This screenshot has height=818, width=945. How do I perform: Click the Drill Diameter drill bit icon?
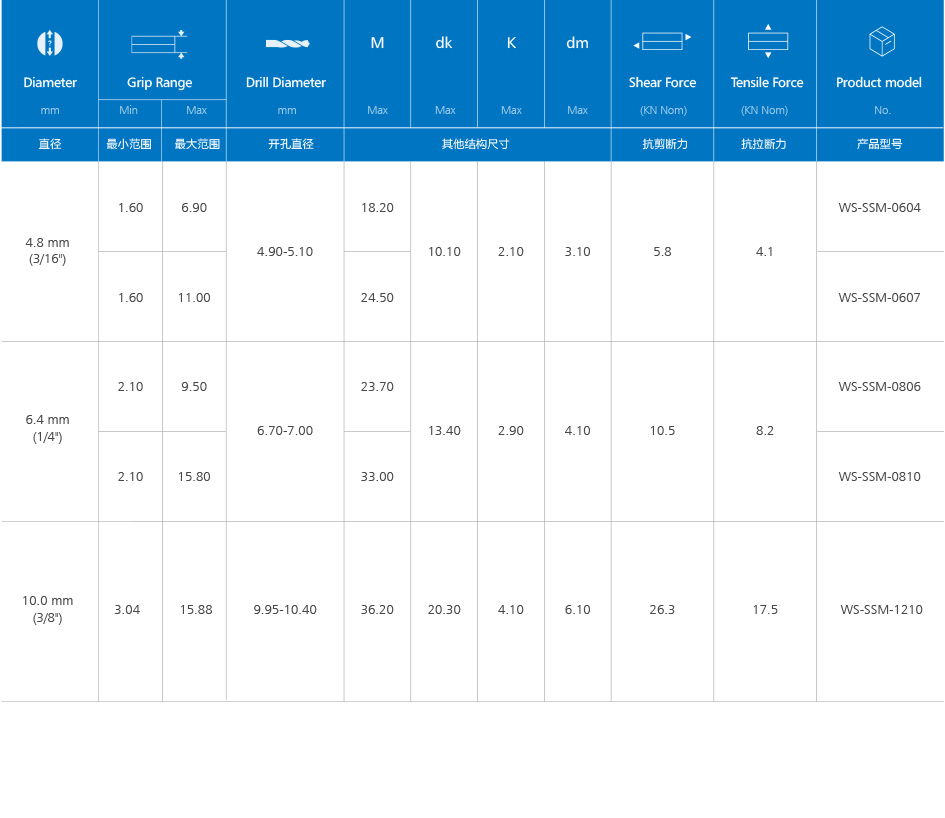[286, 44]
